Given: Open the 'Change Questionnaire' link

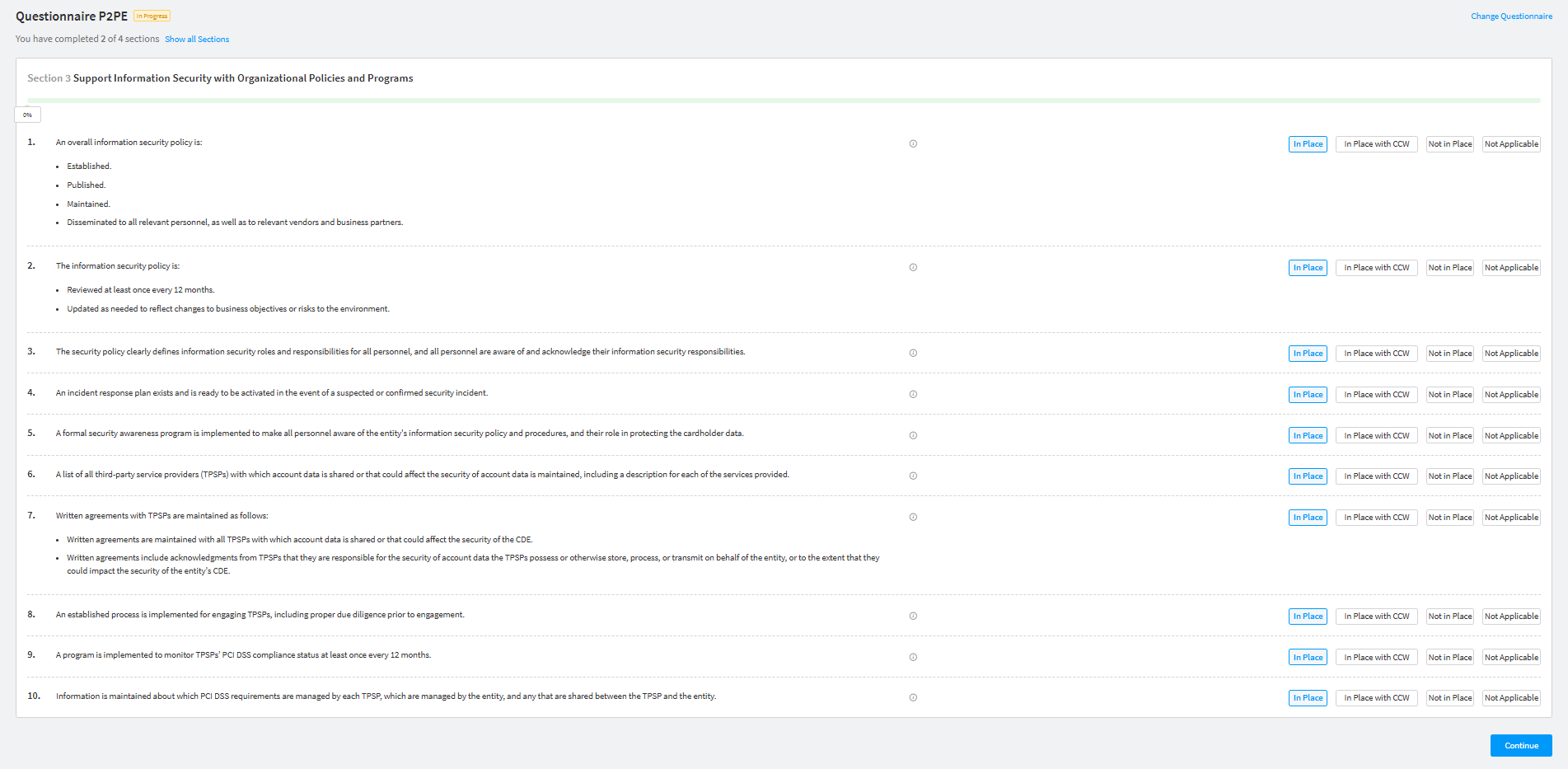Looking at the screenshot, I should tap(1511, 16).
